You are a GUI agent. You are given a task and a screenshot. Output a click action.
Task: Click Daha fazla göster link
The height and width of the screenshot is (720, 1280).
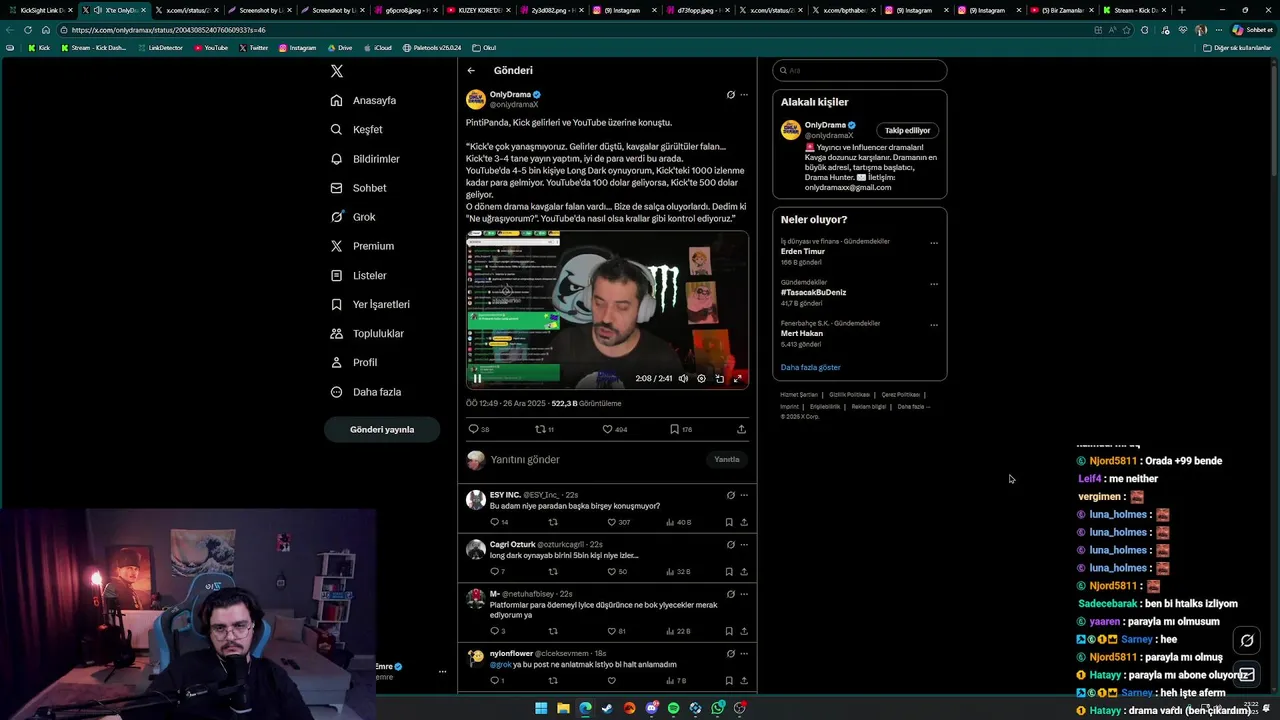(810, 368)
